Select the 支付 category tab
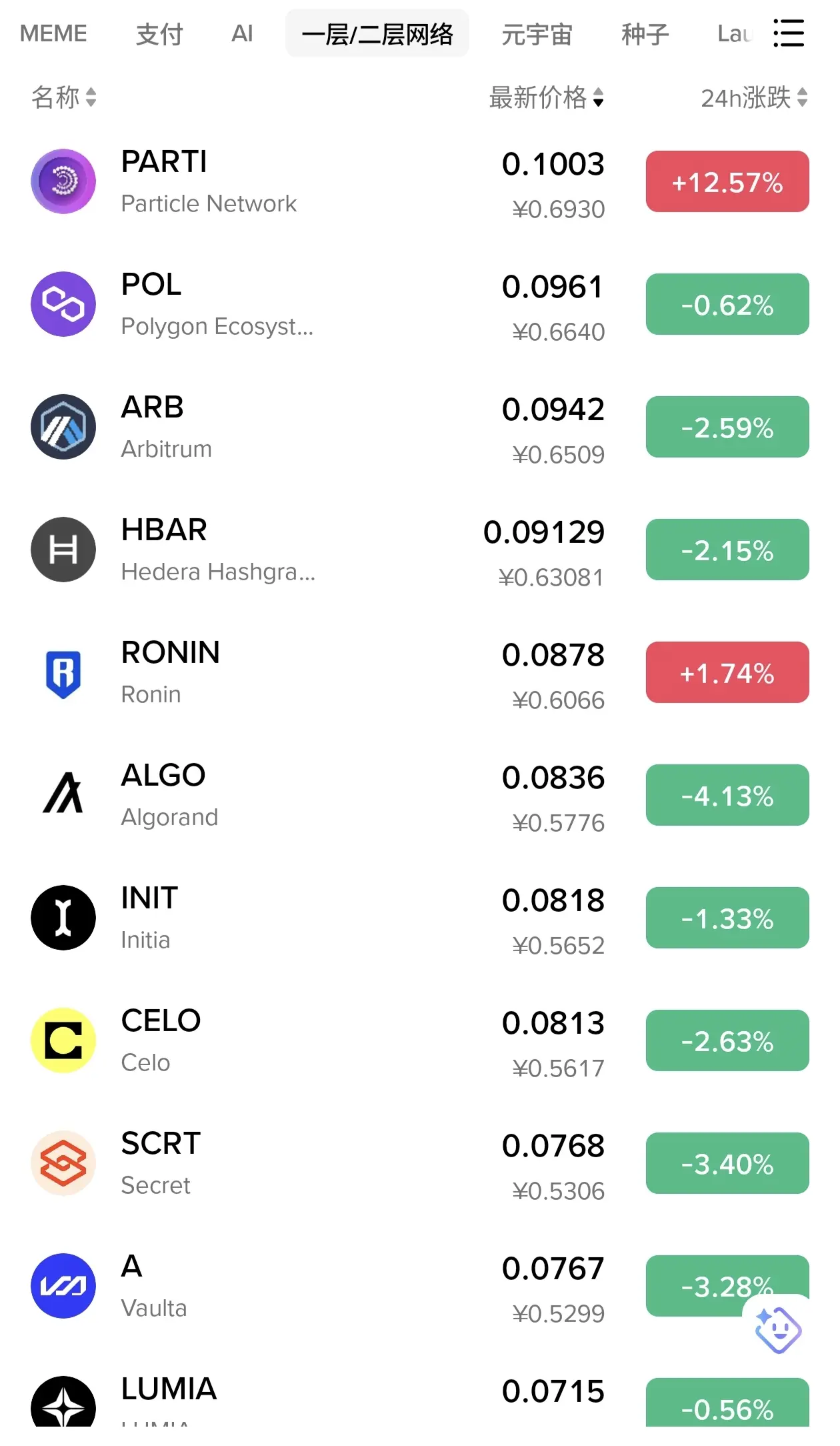Viewport: 840px width, 1446px height. pos(159,33)
